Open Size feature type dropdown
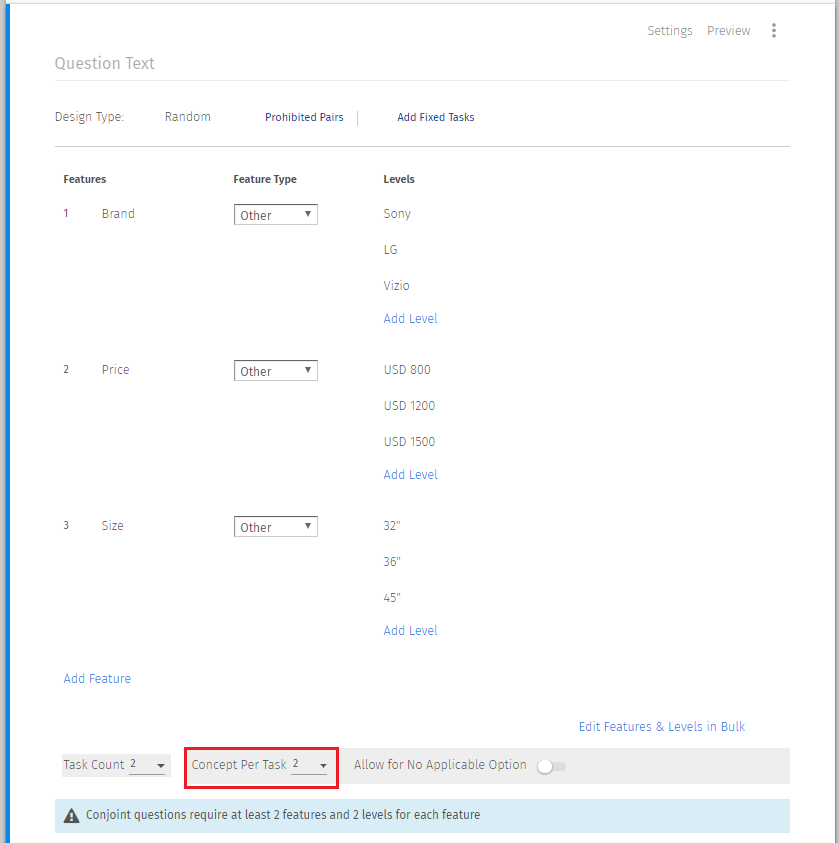This screenshot has height=843, width=839. point(275,527)
